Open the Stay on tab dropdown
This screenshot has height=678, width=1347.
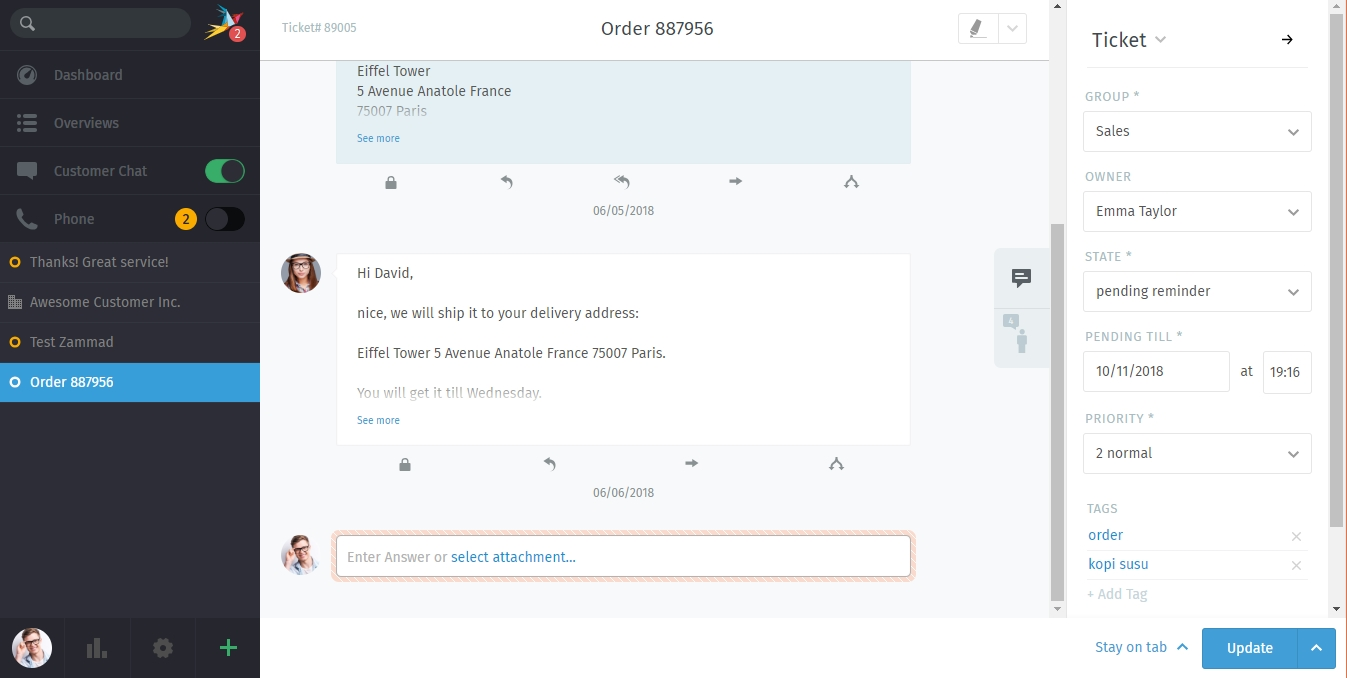click(1141, 647)
